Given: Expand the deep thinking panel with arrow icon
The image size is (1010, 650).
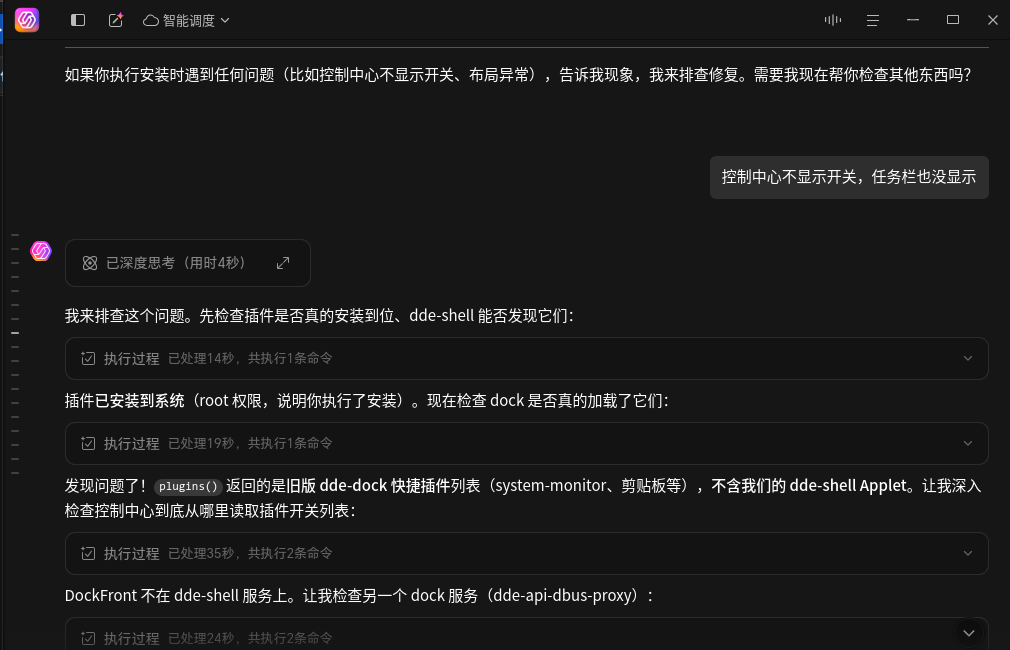Looking at the screenshot, I should click(x=283, y=263).
